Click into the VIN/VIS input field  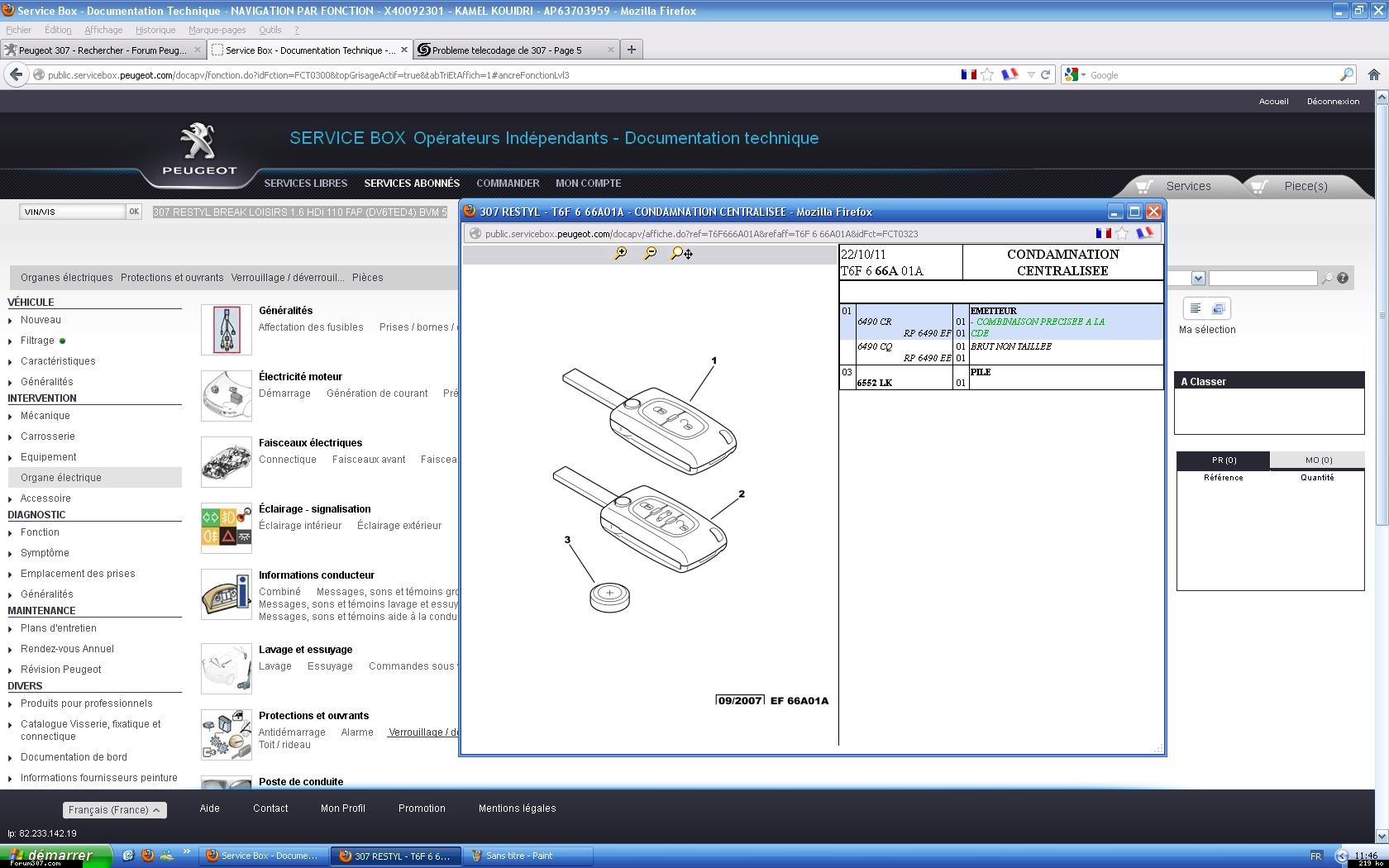[x=73, y=212]
